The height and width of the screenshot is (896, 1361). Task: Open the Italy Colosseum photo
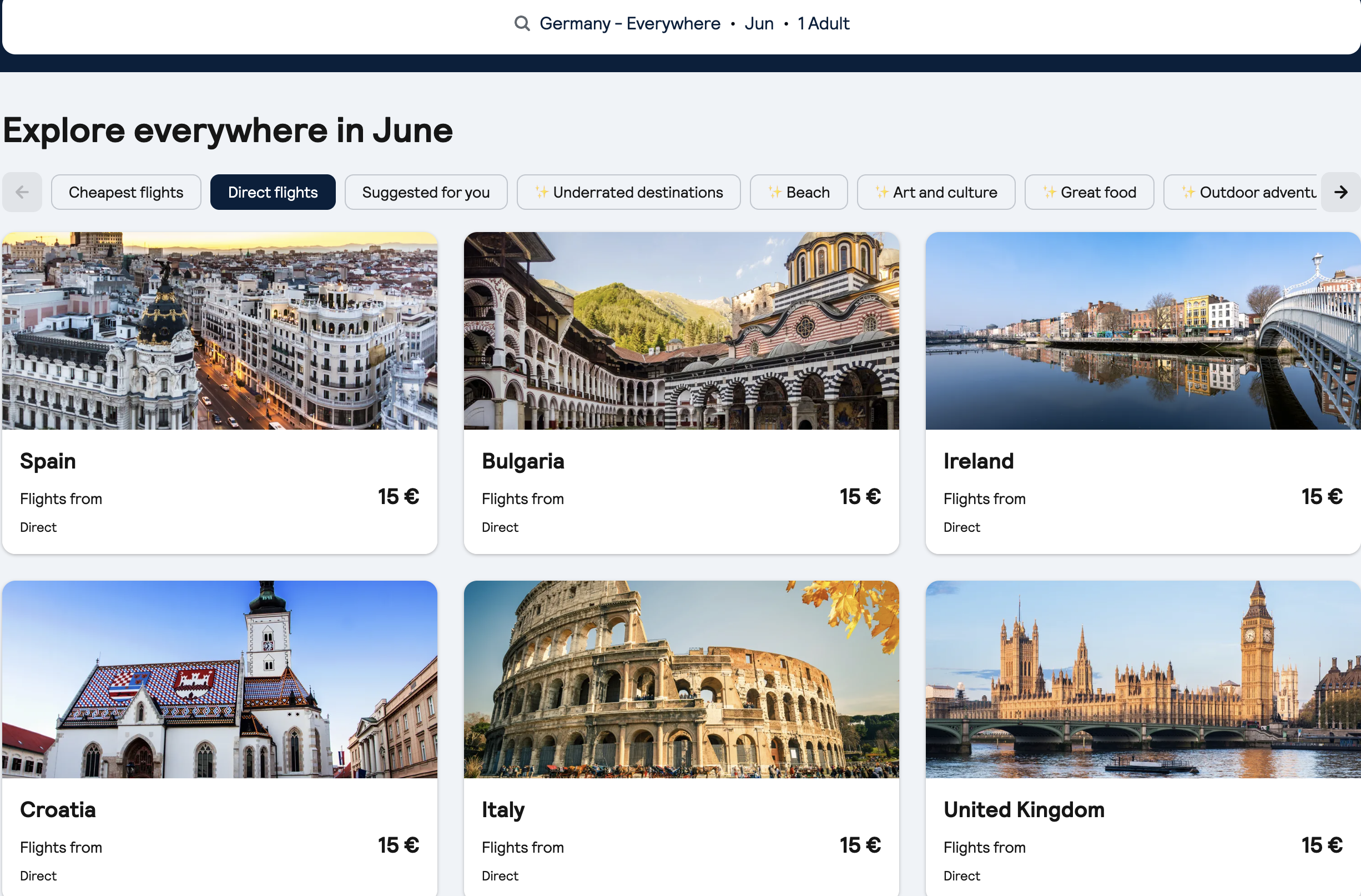[x=681, y=679]
